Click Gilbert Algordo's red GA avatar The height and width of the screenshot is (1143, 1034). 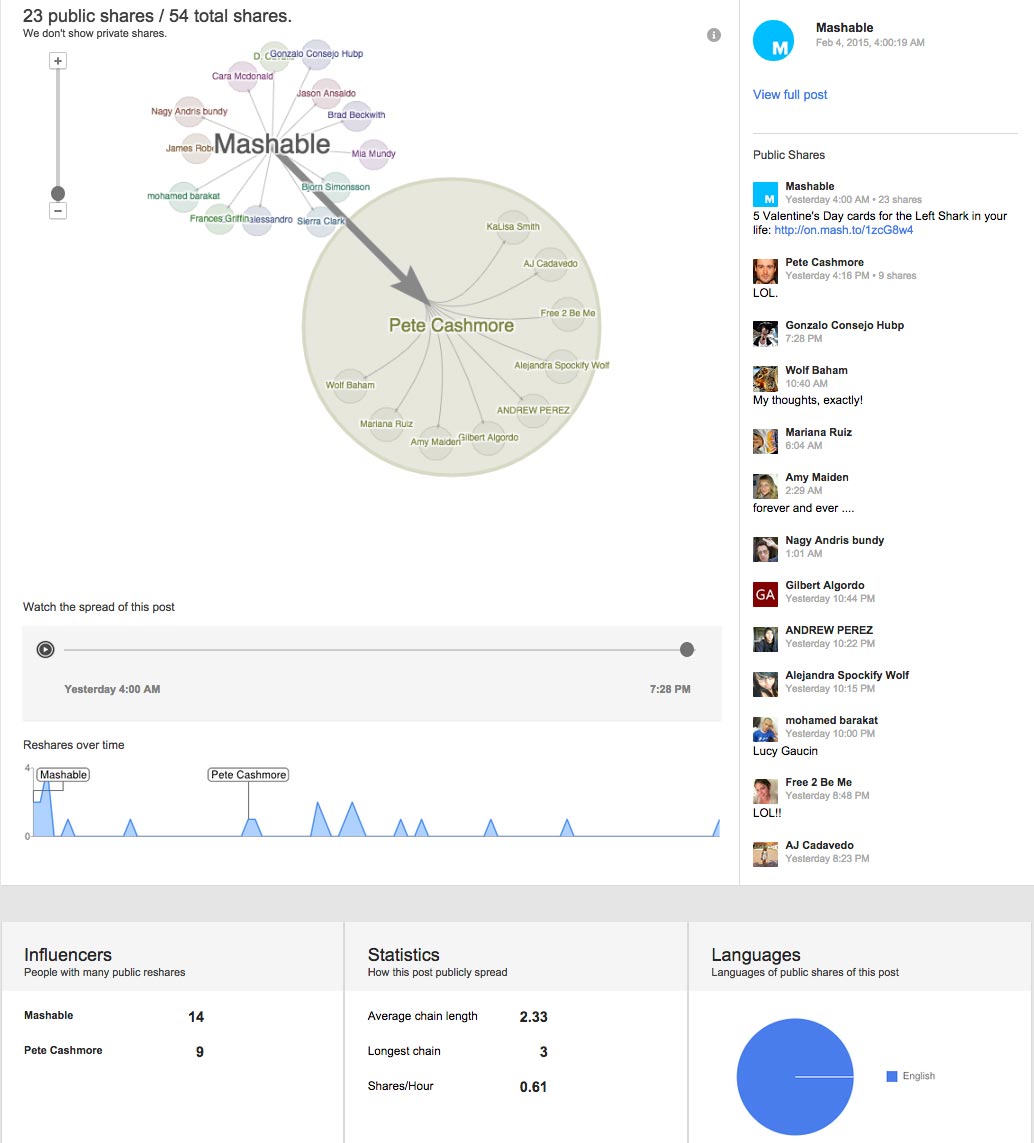coord(765,594)
